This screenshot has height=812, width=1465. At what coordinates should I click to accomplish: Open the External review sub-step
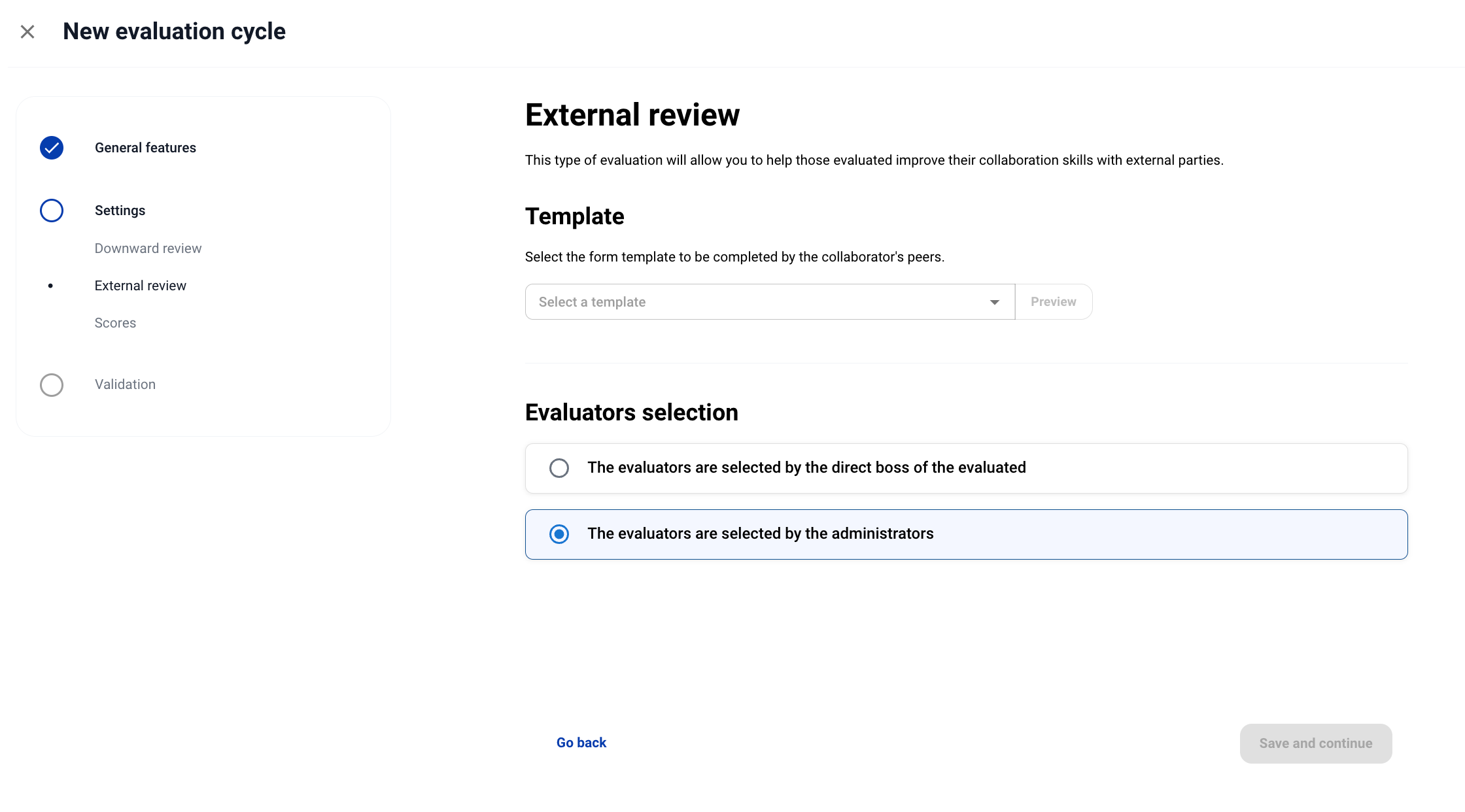point(140,286)
